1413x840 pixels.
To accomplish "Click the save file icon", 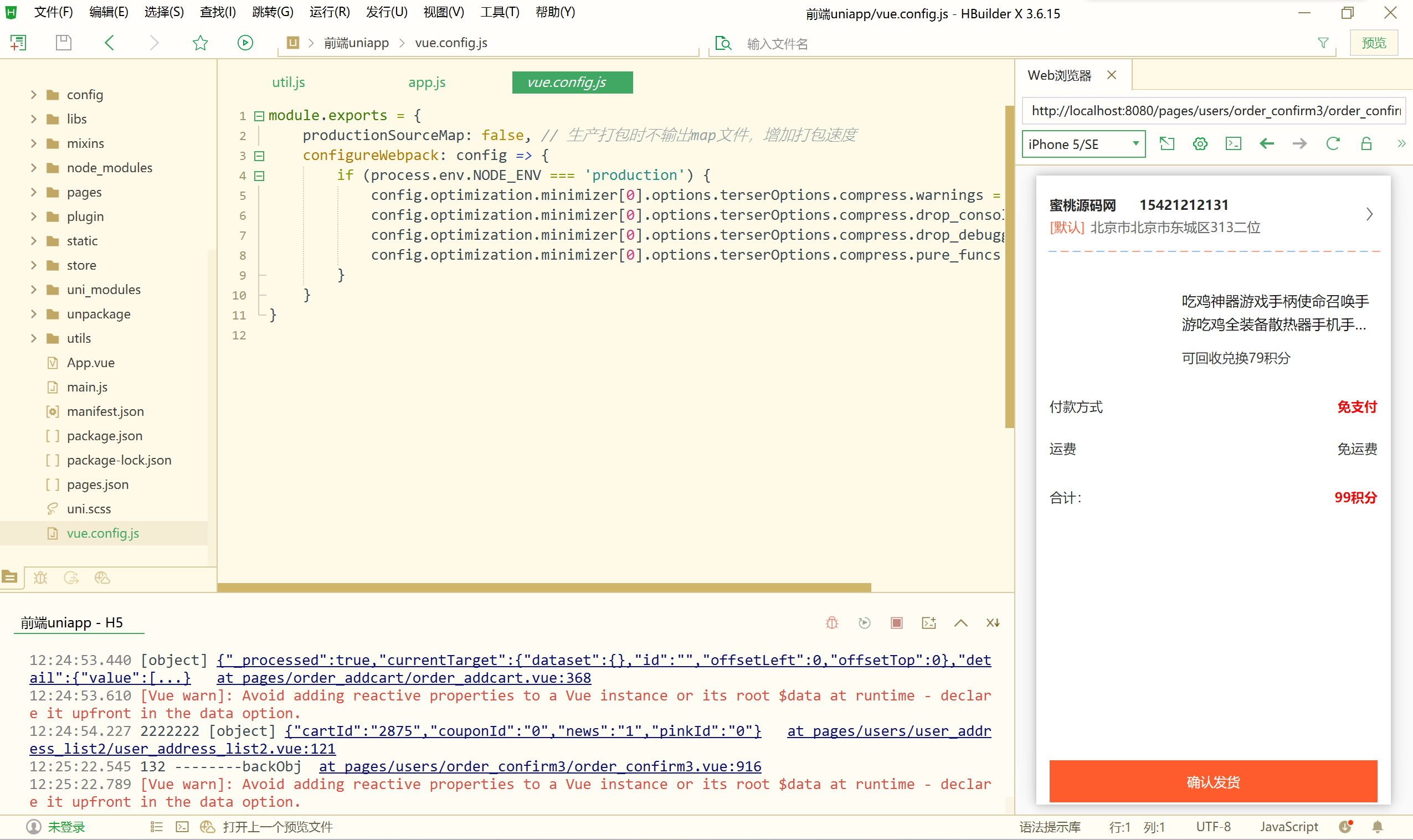I will (x=63, y=43).
